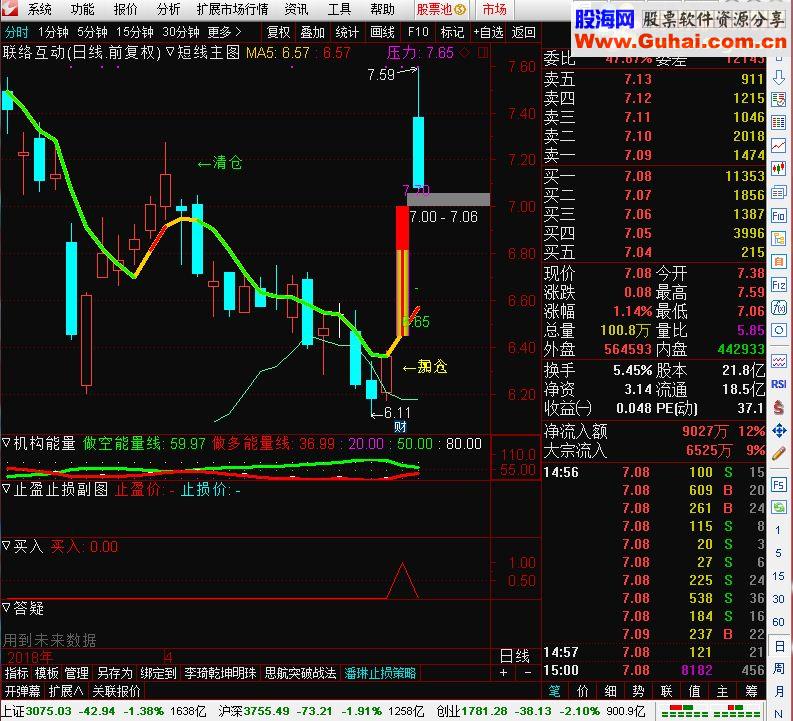Select the line trend chart icon in sidebar
The width and height of the screenshot is (793, 721).
pos(779,146)
